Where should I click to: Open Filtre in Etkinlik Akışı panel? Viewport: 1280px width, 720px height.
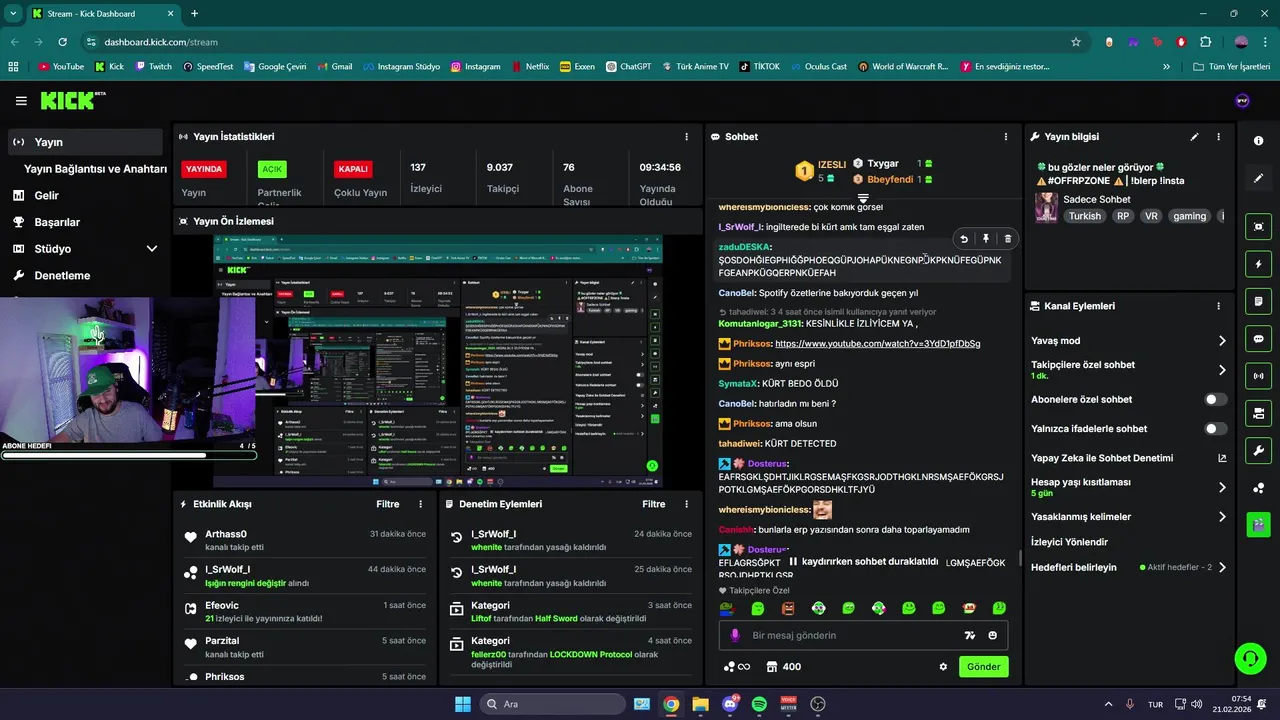[388, 505]
